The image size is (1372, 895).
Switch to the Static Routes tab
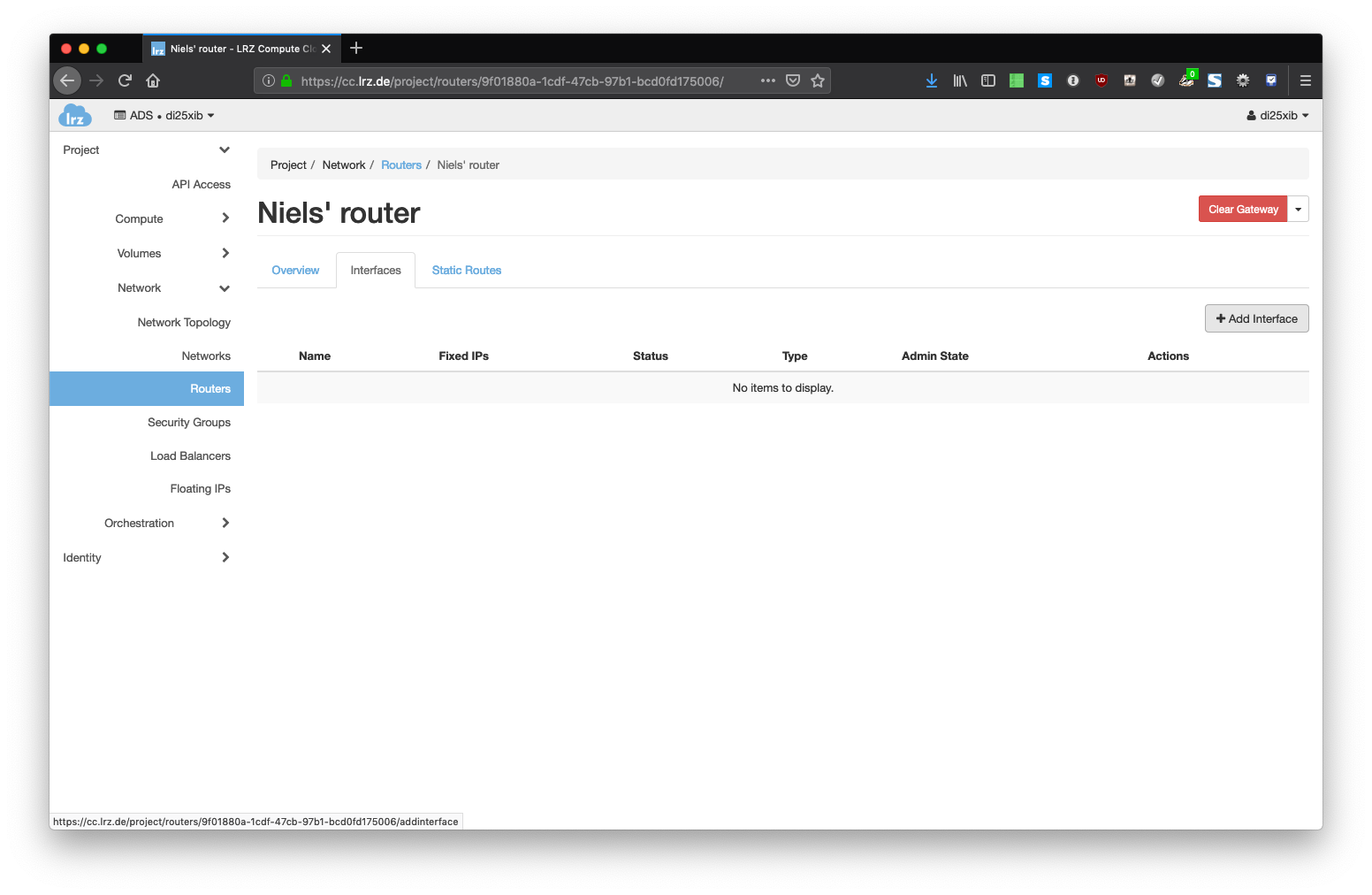(x=466, y=271)
